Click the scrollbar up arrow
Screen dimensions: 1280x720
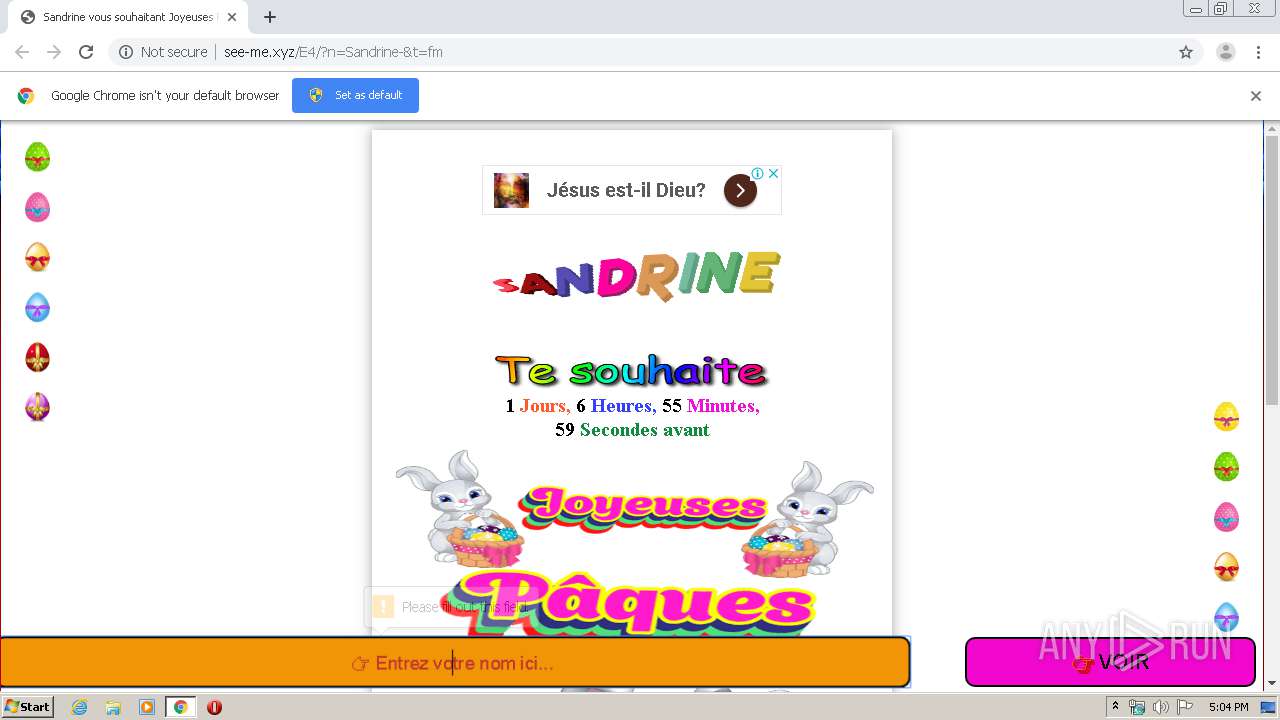(x=1272, y=128)
